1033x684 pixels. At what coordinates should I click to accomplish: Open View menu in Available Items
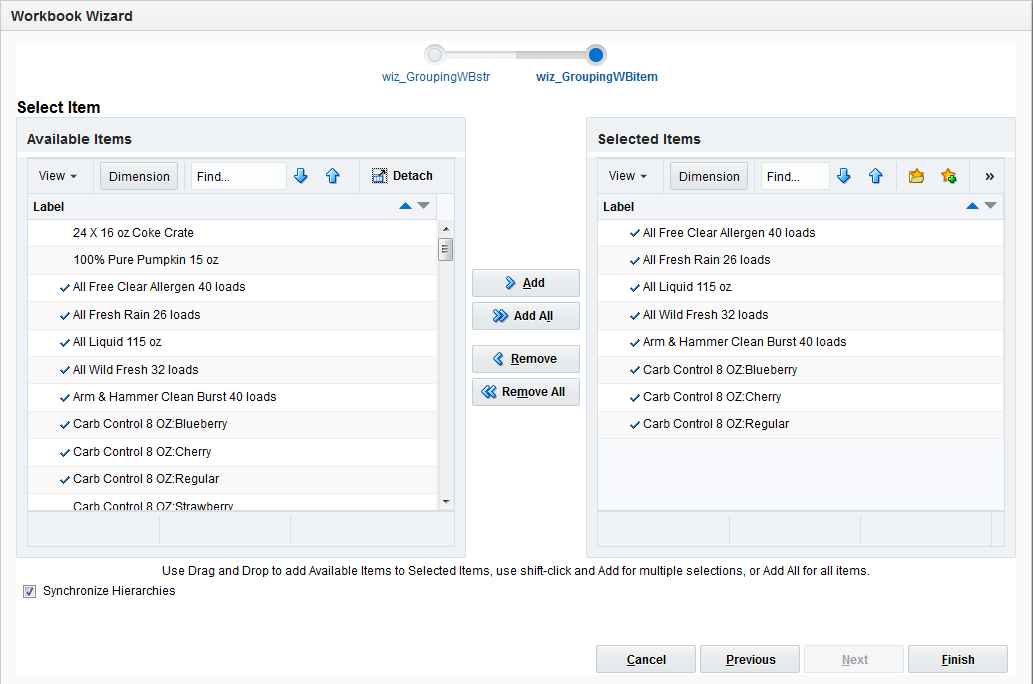click(58, 176)
